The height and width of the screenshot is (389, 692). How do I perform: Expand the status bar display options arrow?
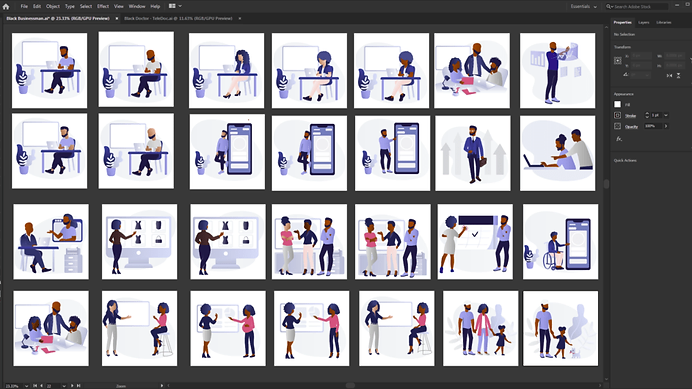coord(162,386)
